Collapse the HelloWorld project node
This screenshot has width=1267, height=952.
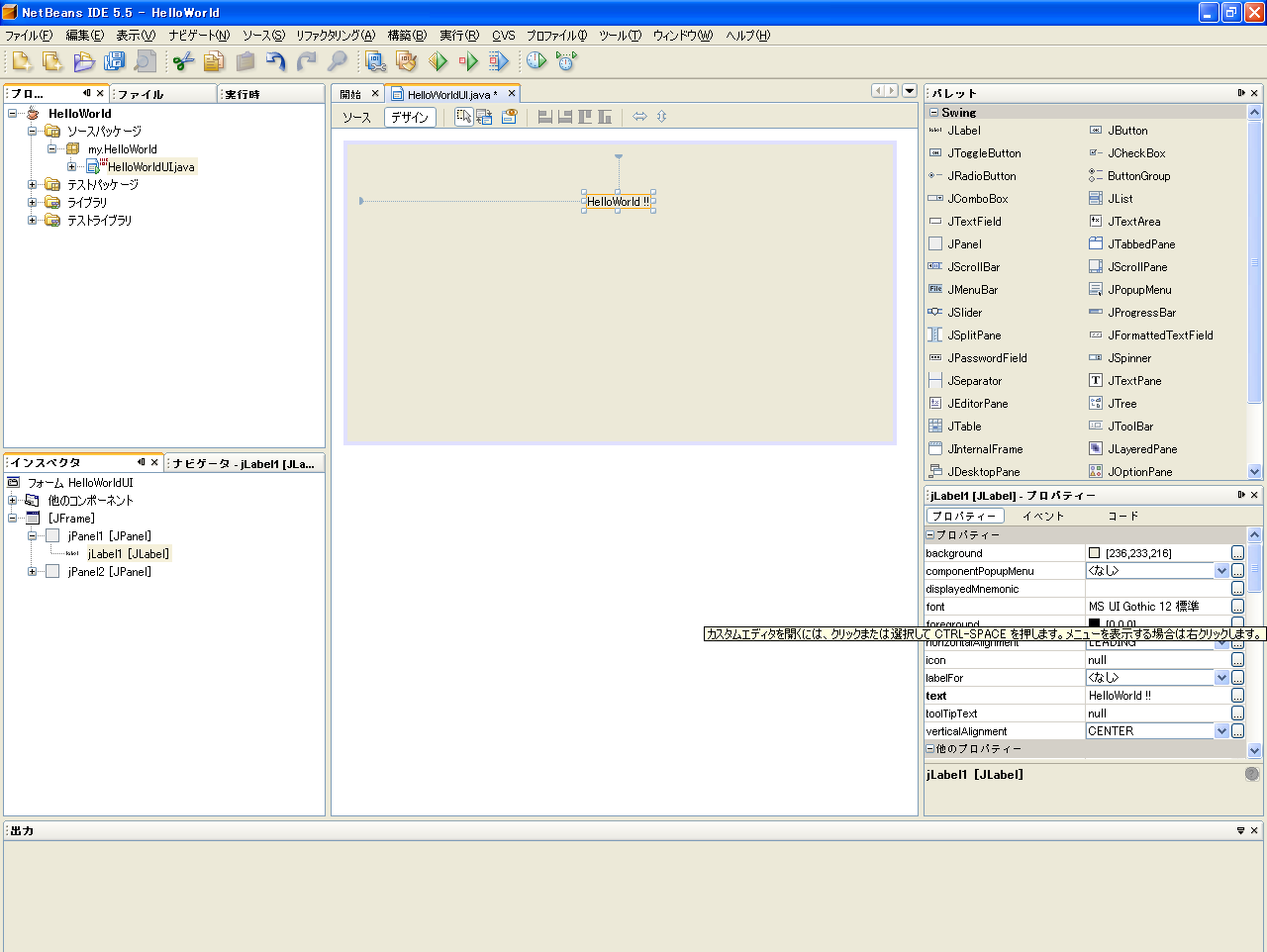13,114
